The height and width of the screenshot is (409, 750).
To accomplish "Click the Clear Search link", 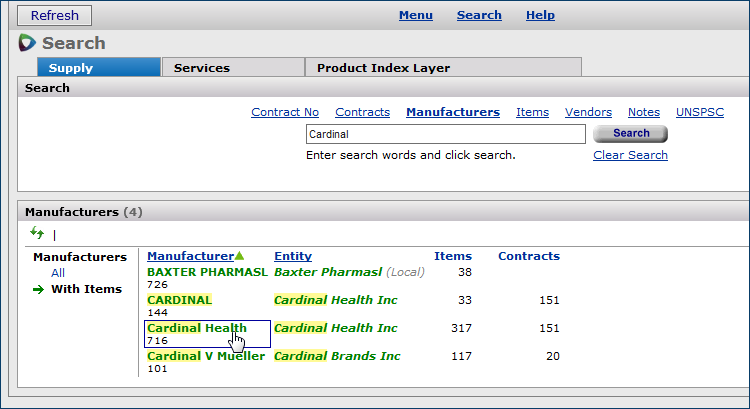I will point(630,155).
